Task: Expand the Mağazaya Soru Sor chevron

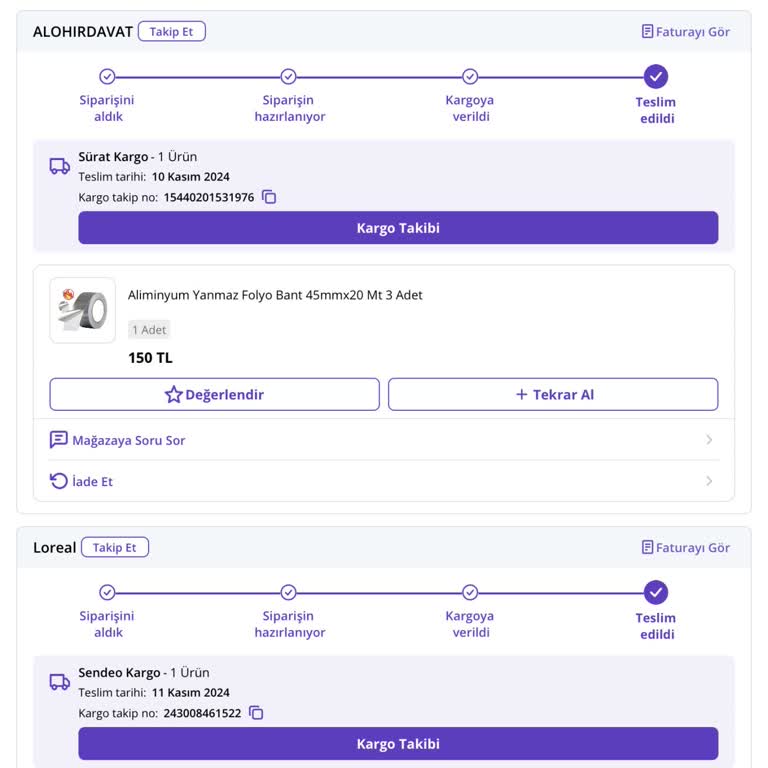Action: [709, 439]
